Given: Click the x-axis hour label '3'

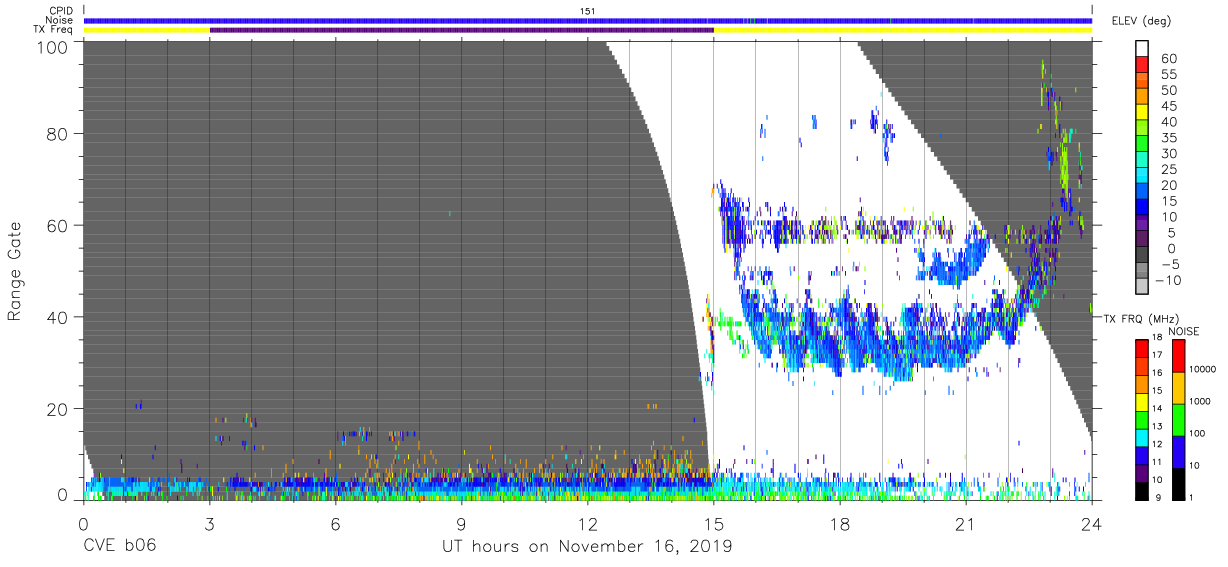Looking at the screenshot, I should (x=210, y=525).
